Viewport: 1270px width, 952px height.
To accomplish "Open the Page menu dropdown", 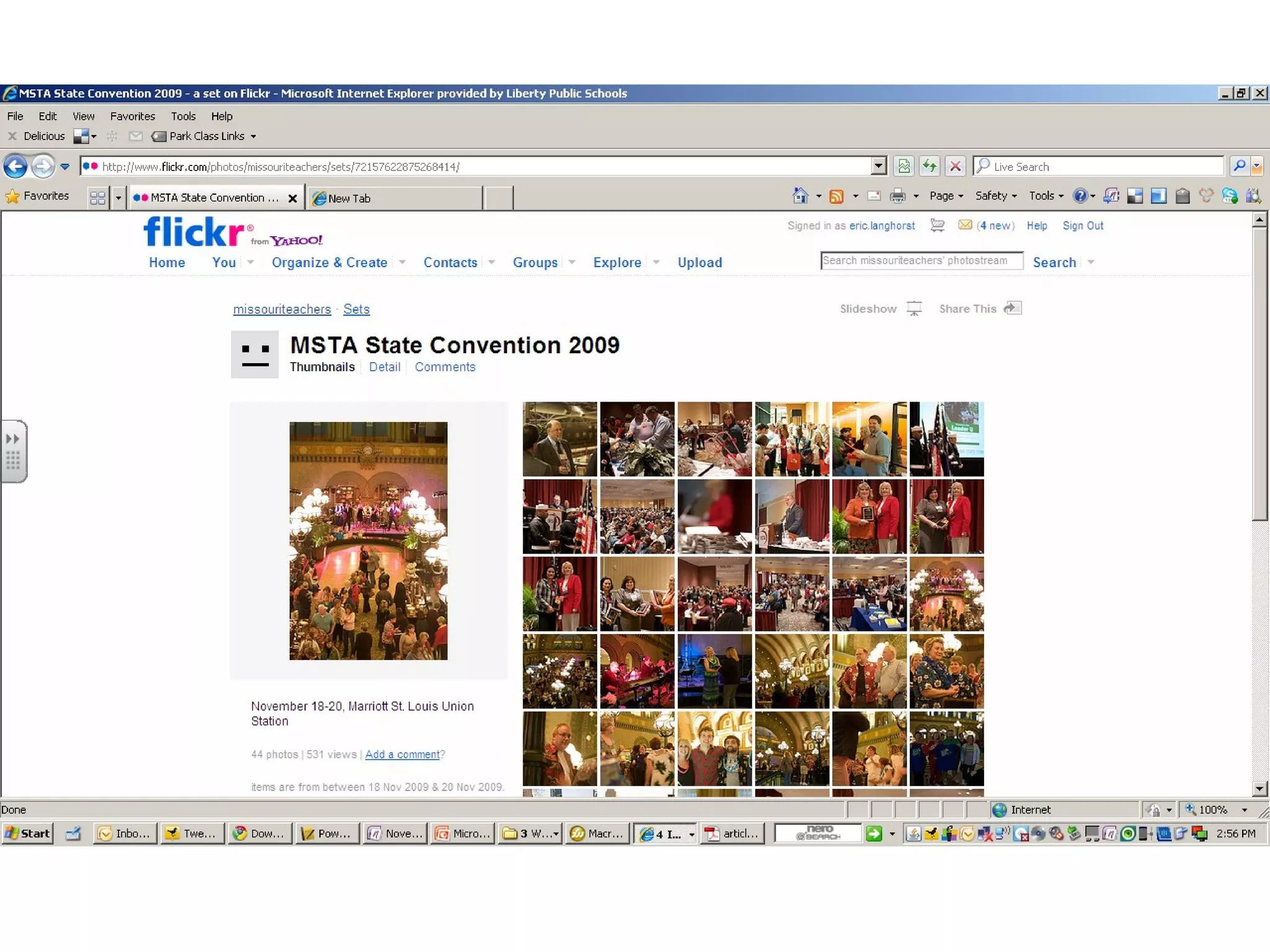I will coord(946,196).
